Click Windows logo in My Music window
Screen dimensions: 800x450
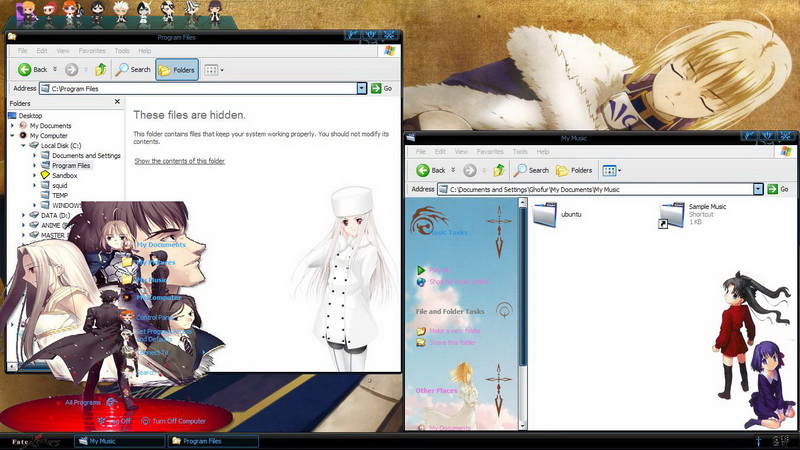click(x=786, y=152)
